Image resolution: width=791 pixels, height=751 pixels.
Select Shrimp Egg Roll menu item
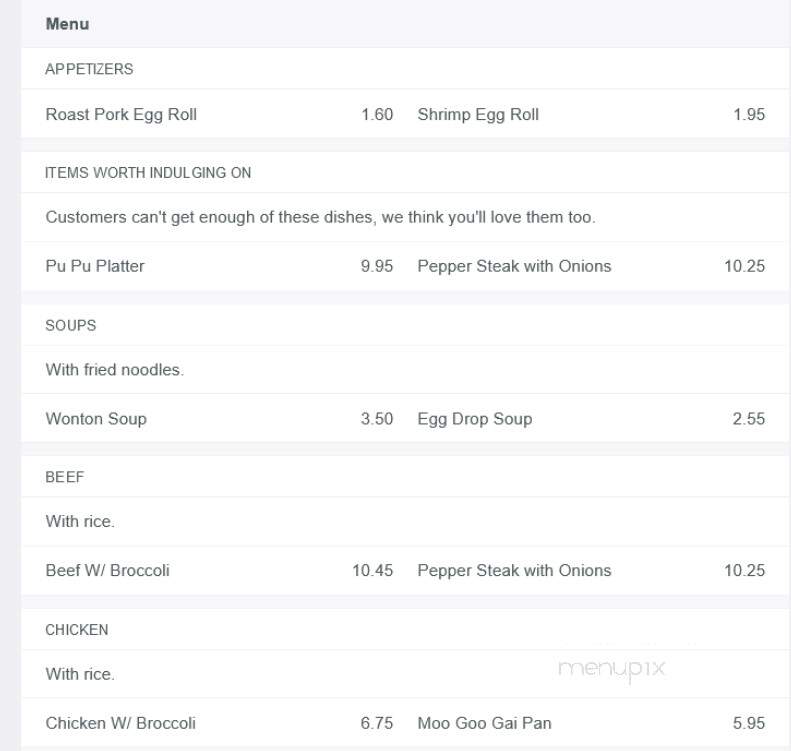coord(478,114)
